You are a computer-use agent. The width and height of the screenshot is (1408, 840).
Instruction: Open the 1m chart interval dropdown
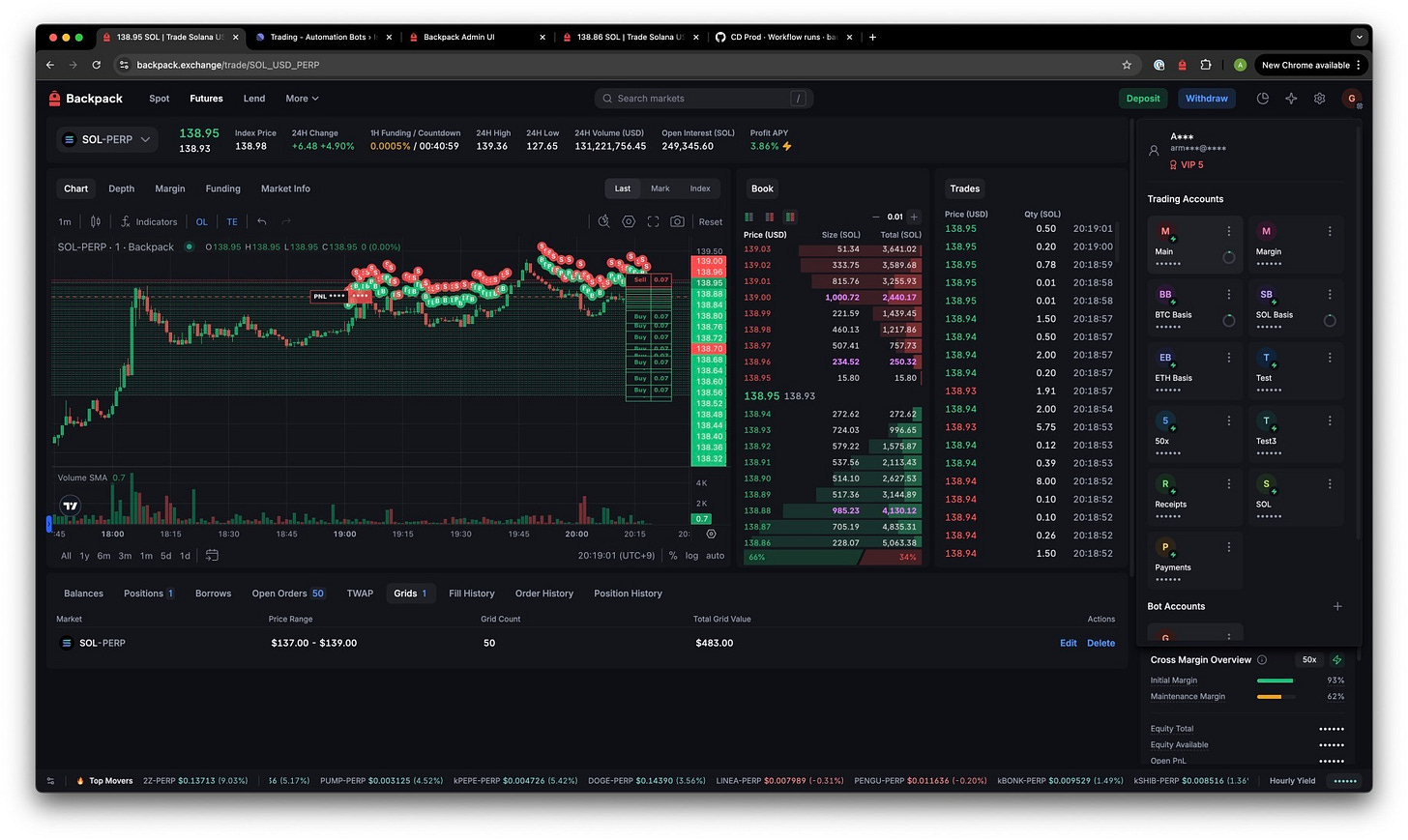[x=65, y=221]
